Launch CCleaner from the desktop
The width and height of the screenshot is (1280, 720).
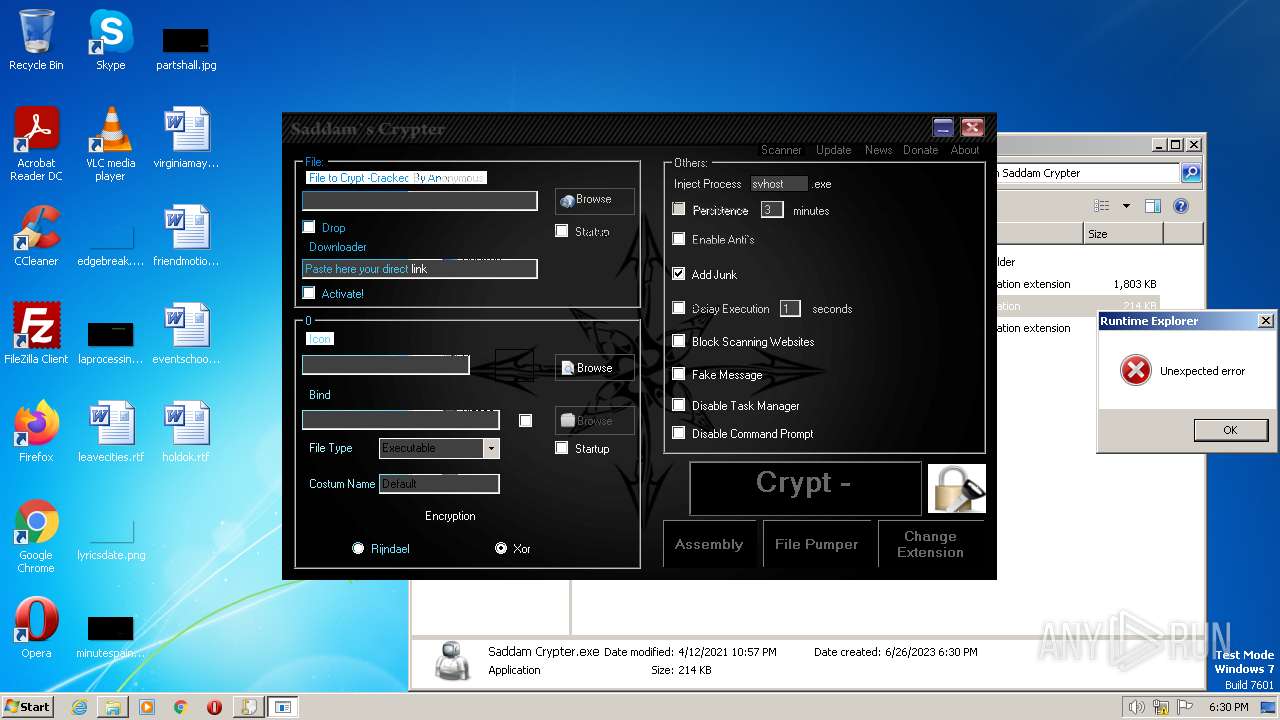36,236
